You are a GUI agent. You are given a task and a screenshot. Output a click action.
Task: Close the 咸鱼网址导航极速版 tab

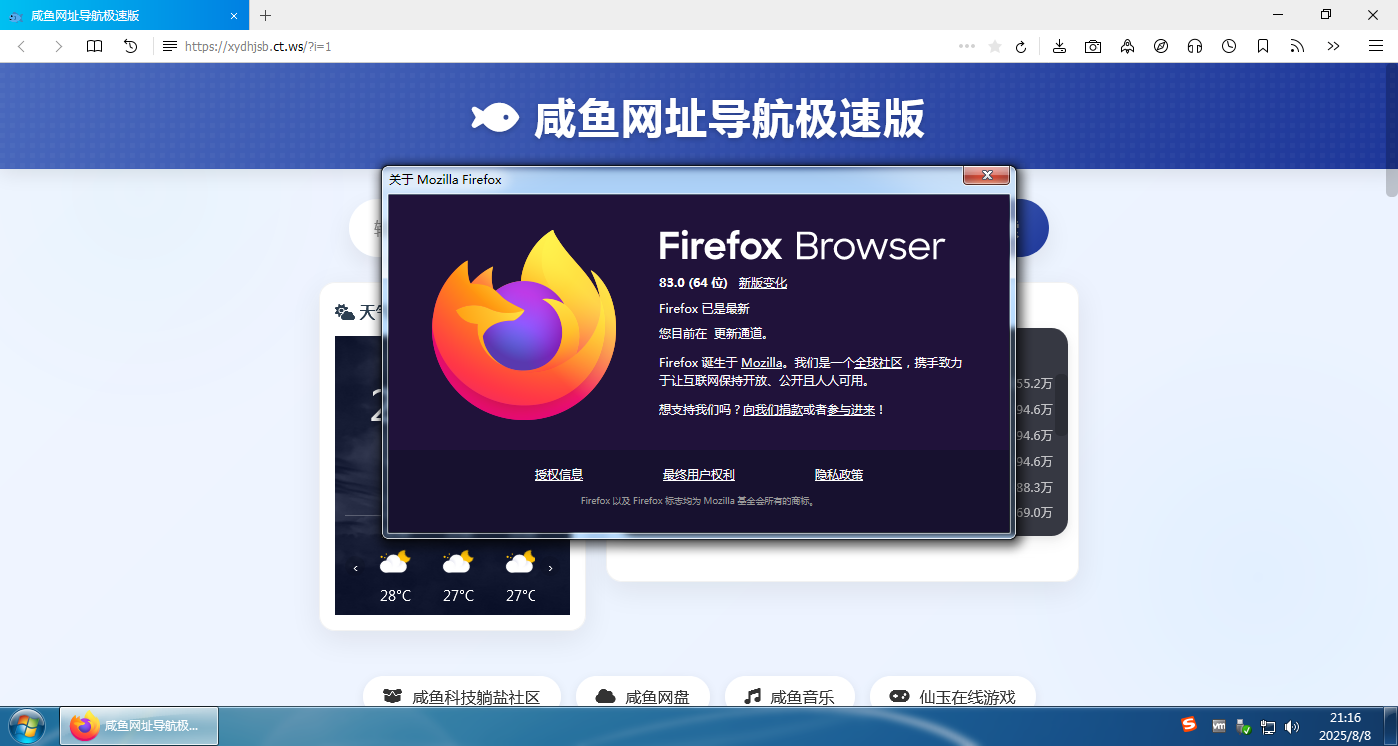[234, 16]
